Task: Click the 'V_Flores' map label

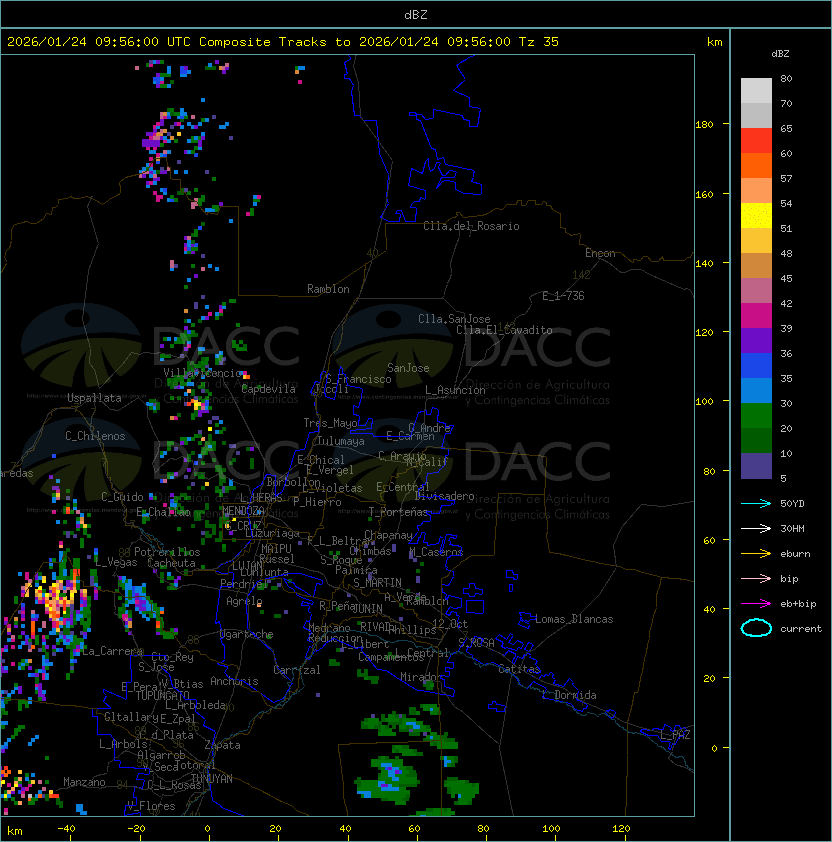Action: point(151,806)
